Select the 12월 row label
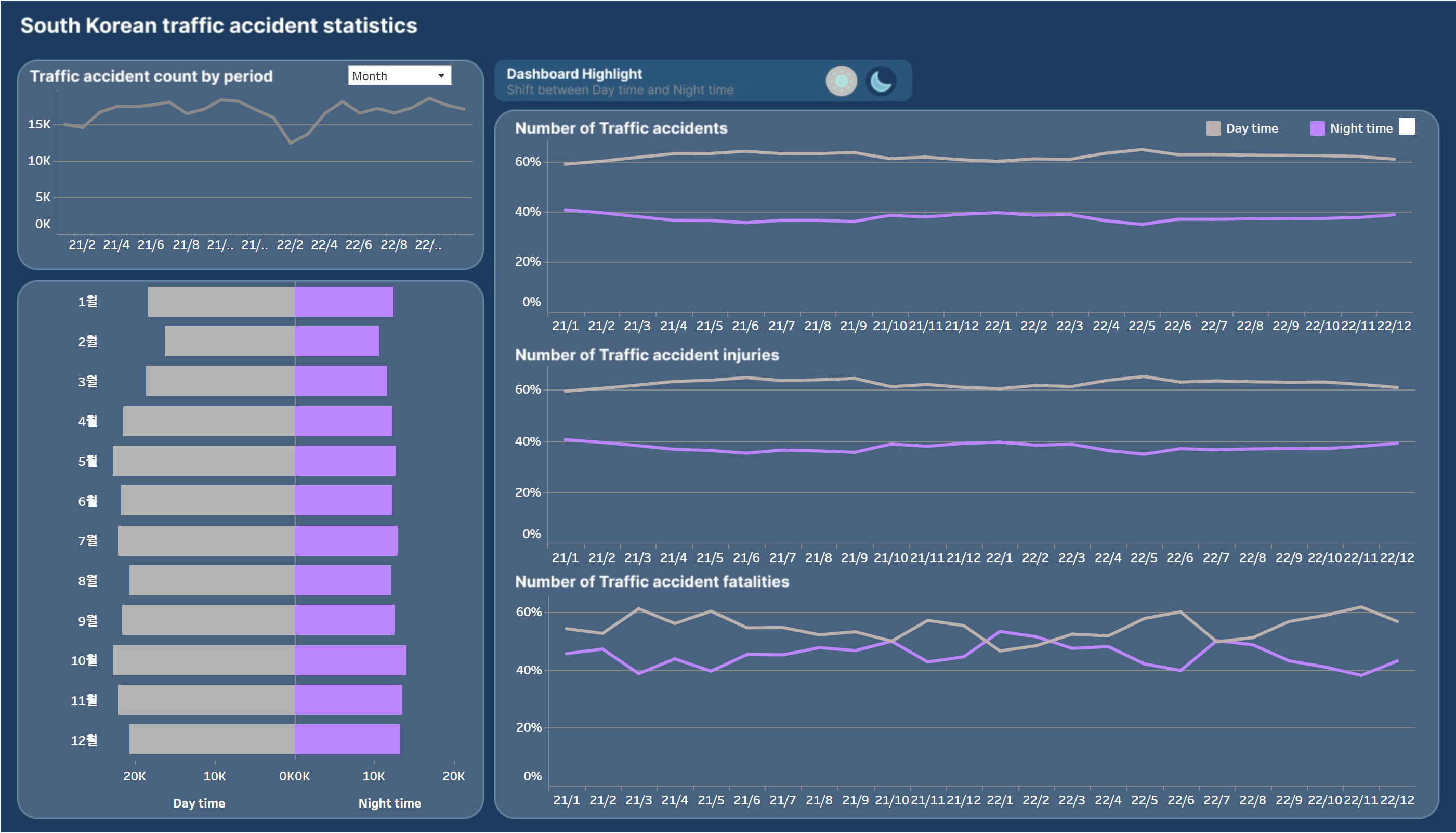Viewport: 1456px width, 833px height. [84, 740]
